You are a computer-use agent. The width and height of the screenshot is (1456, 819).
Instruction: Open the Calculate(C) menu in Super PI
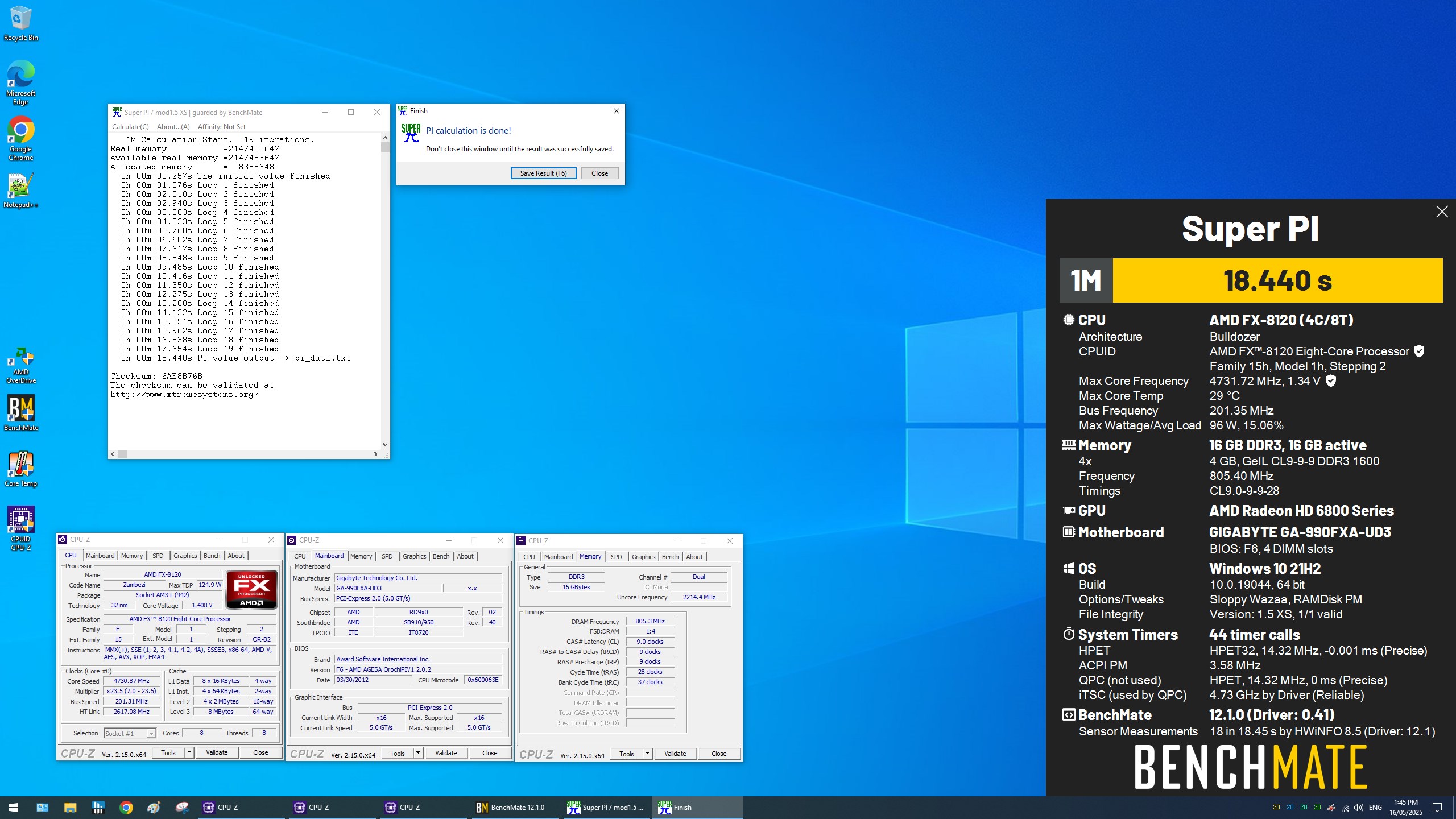tap(130, 127)
